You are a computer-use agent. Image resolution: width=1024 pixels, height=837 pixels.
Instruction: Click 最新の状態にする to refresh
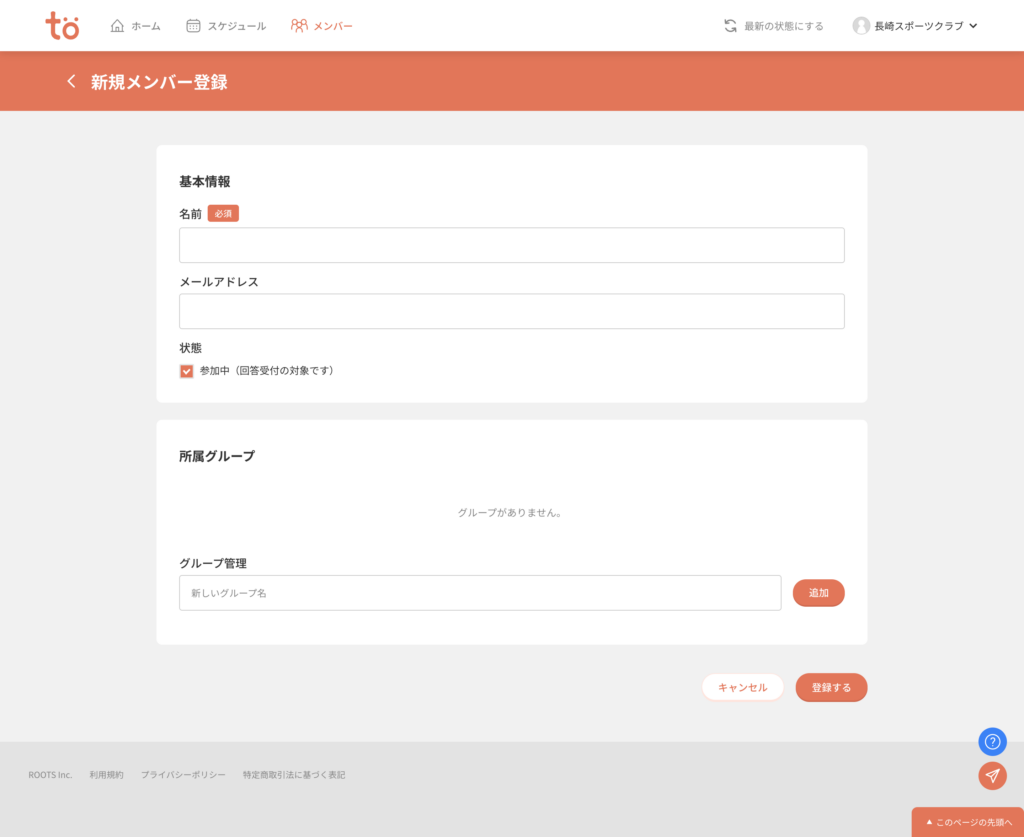pos(774,25)
